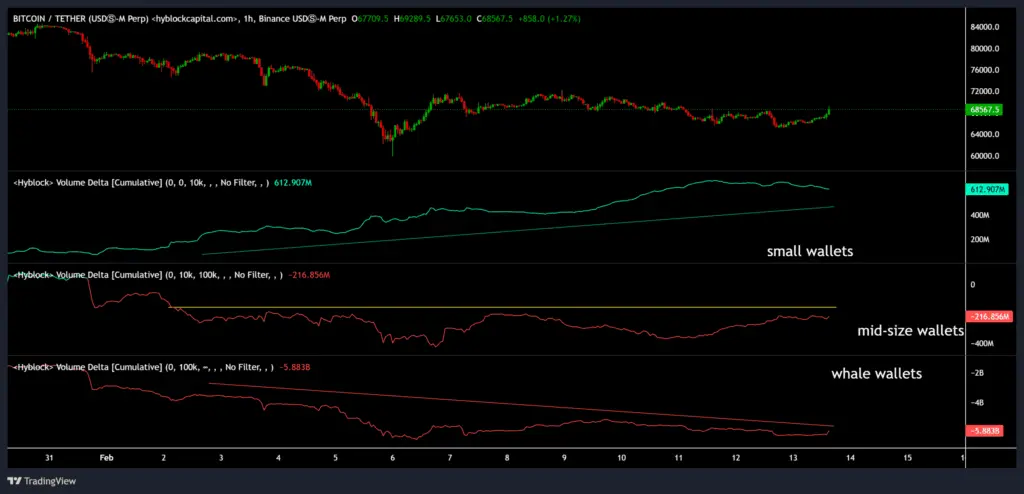The height and width of the screenshot is (494, 1024).
Task: Click the 'mid-size wallets' text annotation
Action: pos(910,330)
